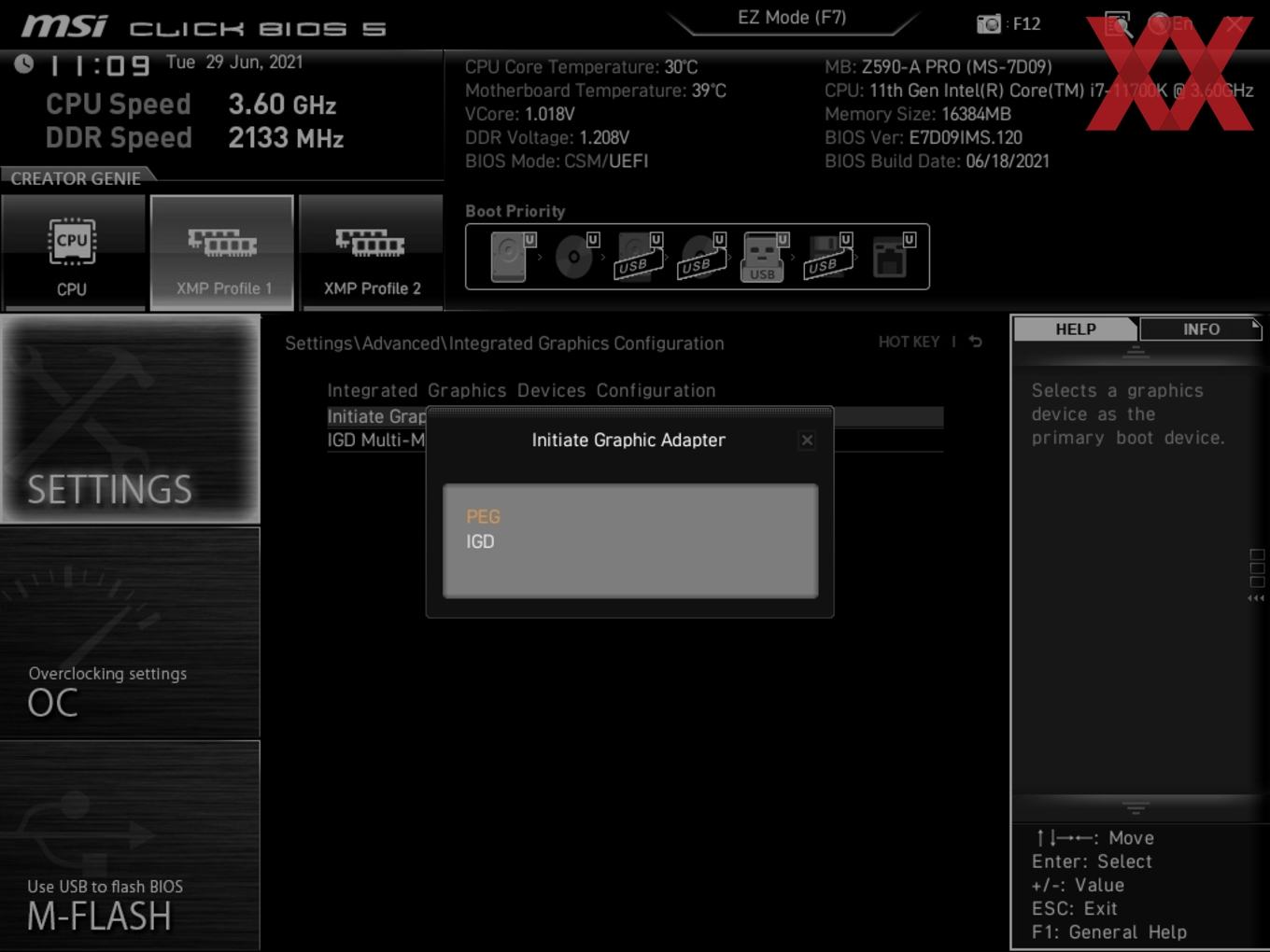
Task: Click the MSI logo
Action: pyautogui.click(x=63, y=25)
